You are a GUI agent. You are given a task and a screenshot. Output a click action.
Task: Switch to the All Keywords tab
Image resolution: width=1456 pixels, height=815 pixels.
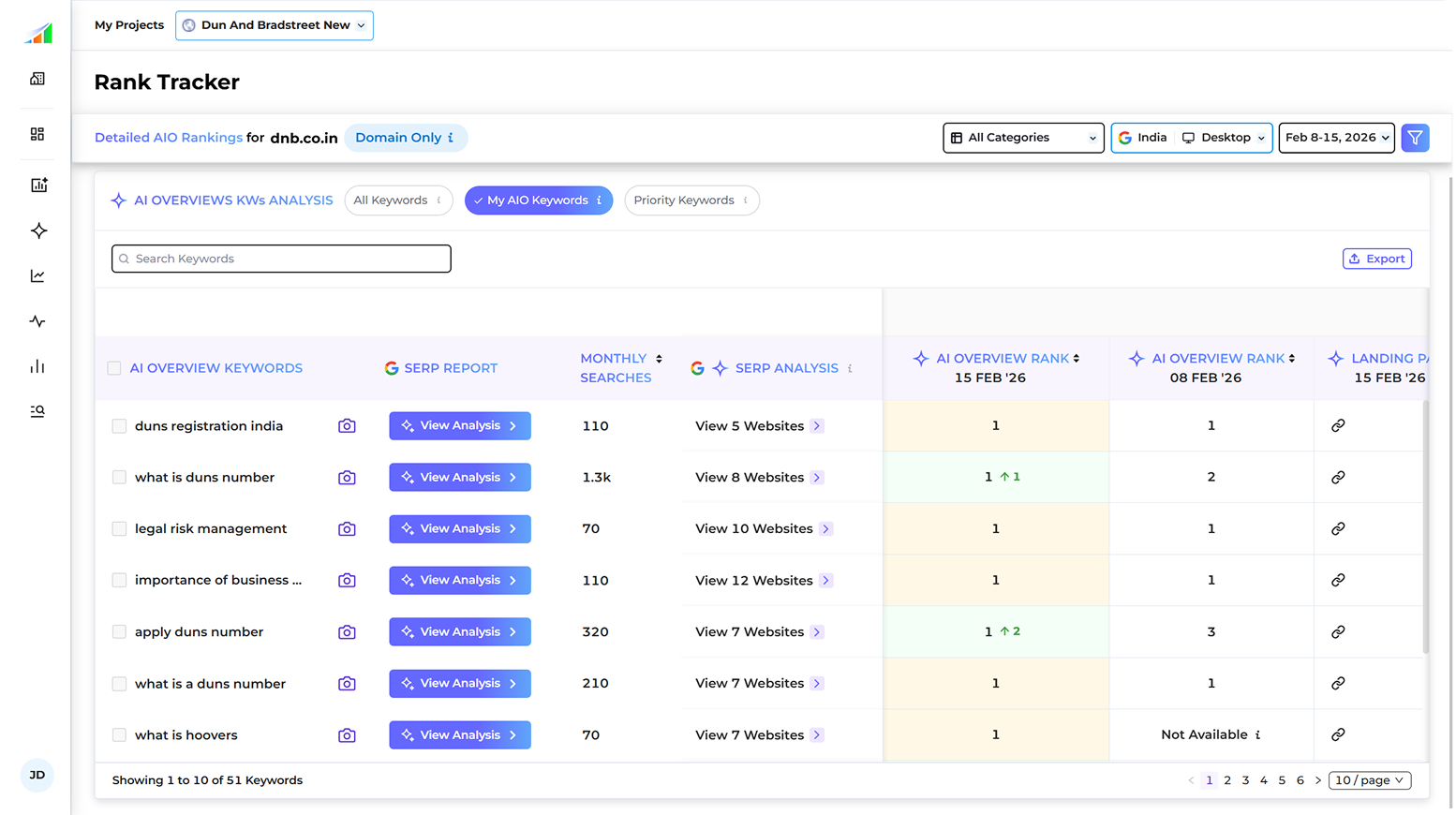coord(398,200)
